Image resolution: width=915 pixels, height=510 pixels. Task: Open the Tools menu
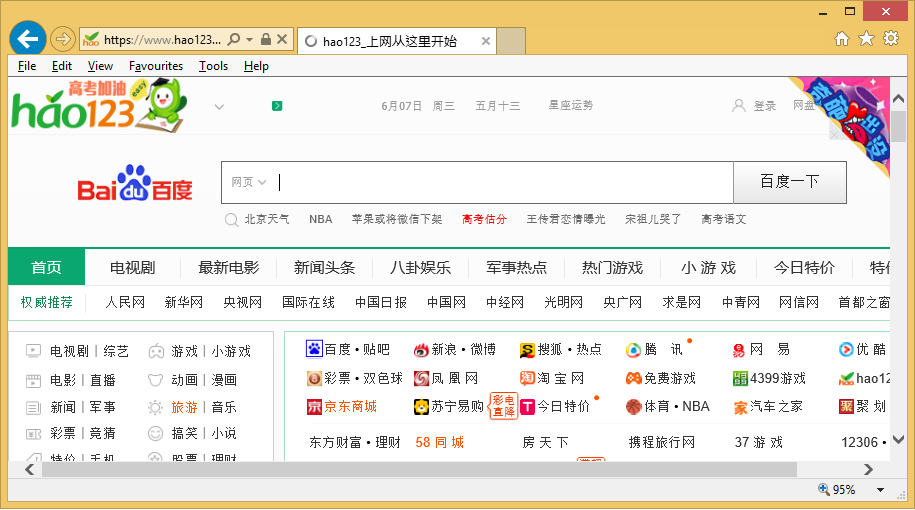click(x=213, y=66)
